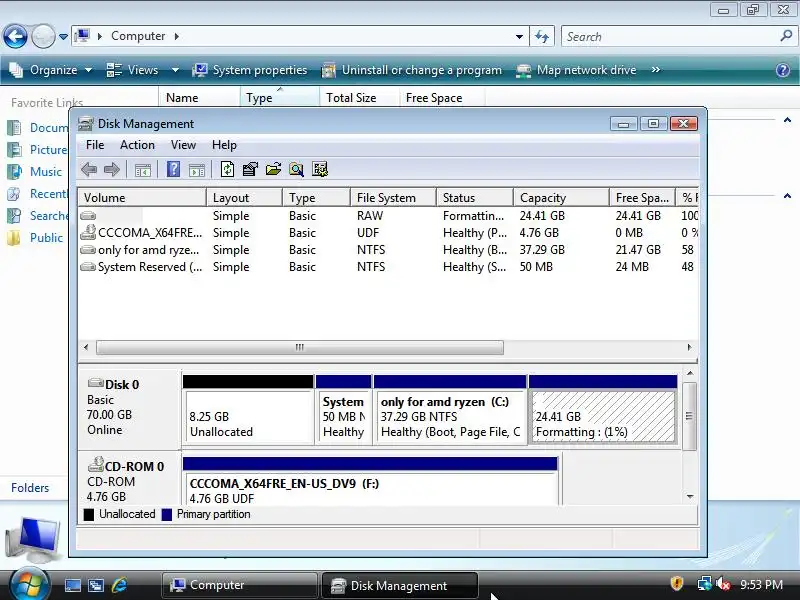Click the blue Primary partition legend swatch

(x=166, y=514)
